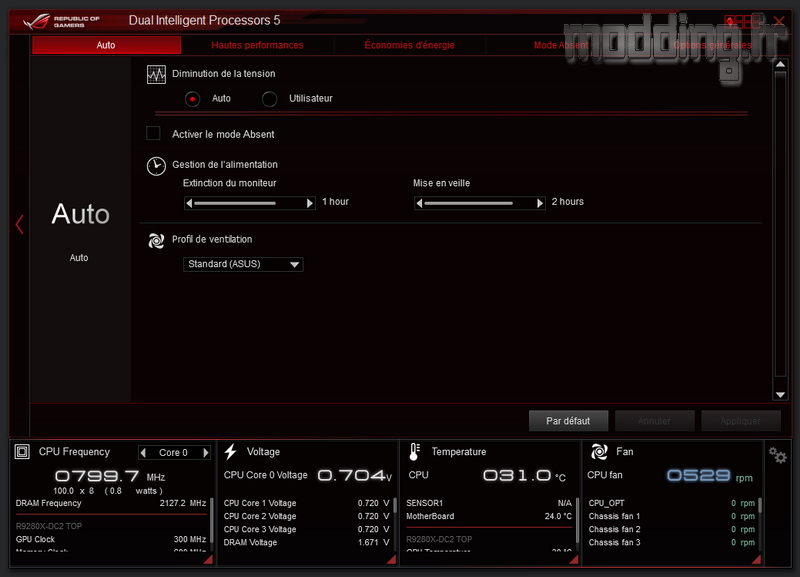The width and height of the screenshot is (800, 577).
Task: Expand the Fan panel via red corner triangle
Action: pyautogui.click(x=756, y=560)
